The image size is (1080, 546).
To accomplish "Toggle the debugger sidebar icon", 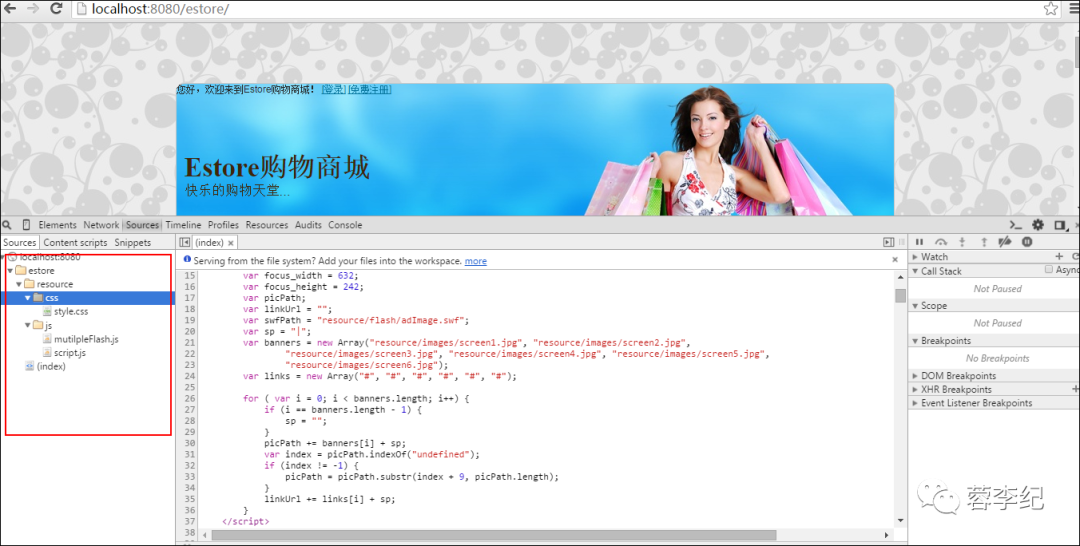I will click(x=889, y=242).
